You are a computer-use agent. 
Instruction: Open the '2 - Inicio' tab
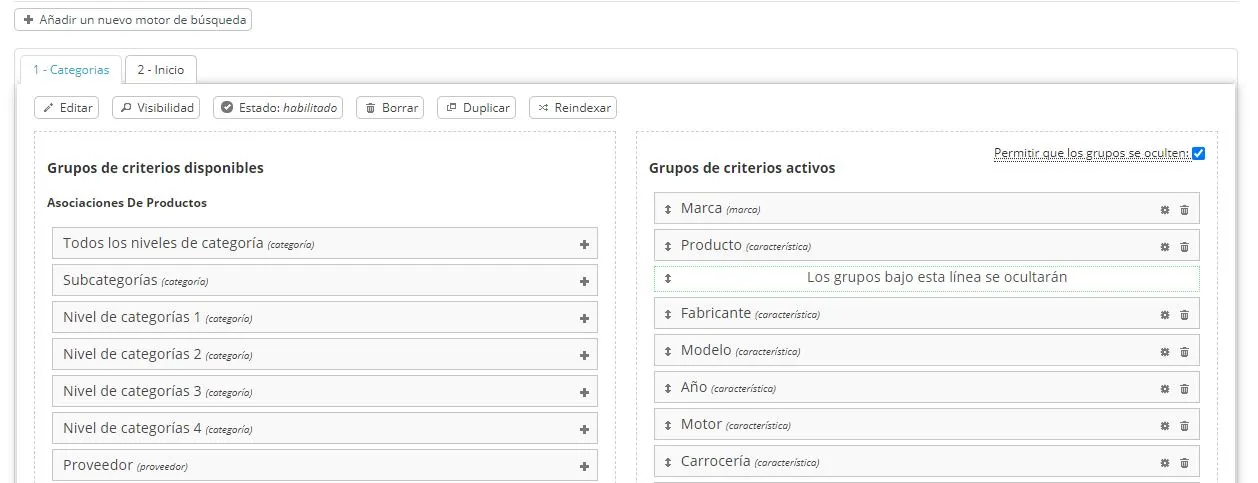161,70
